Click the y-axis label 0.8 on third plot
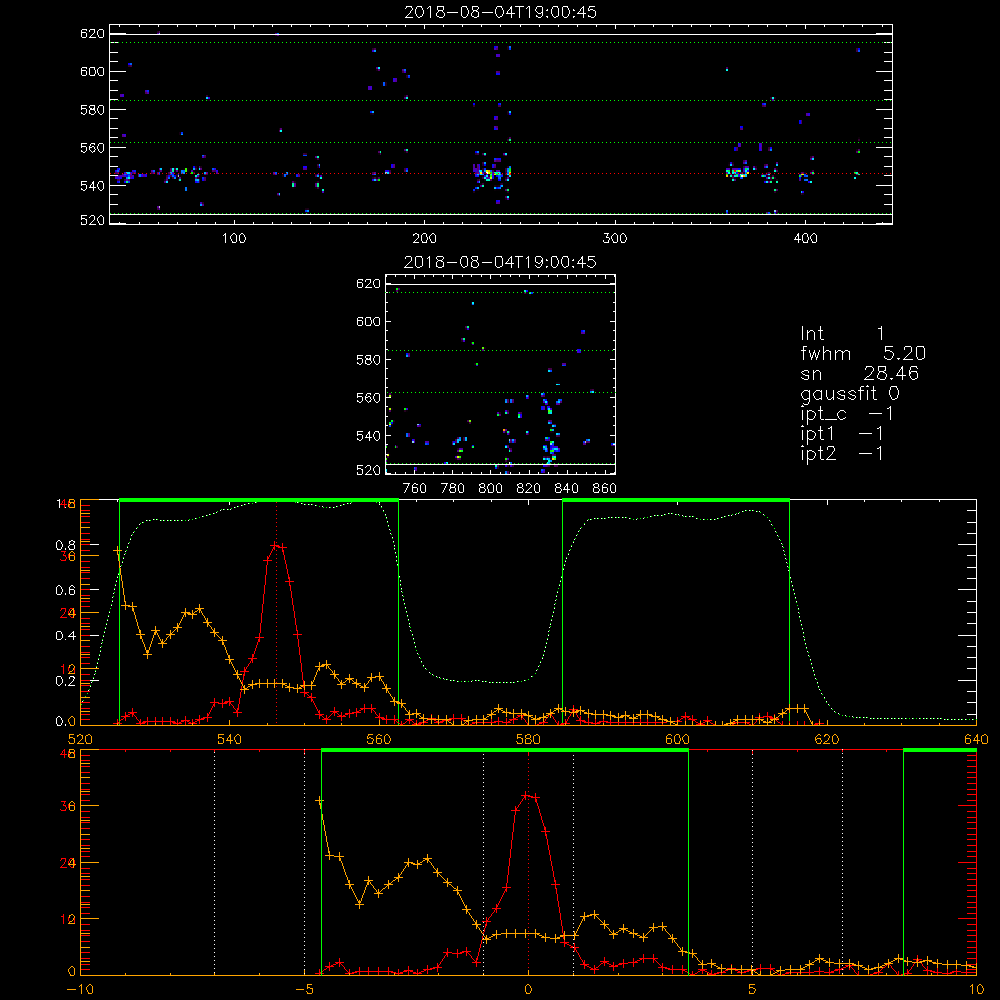Viewport: 1000px width, 1000px height. 65,545
